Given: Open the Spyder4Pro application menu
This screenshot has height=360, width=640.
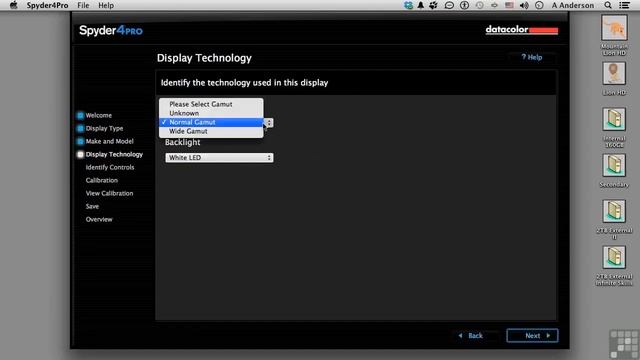Looking at the screenshot, I should (x=47, y=5).
